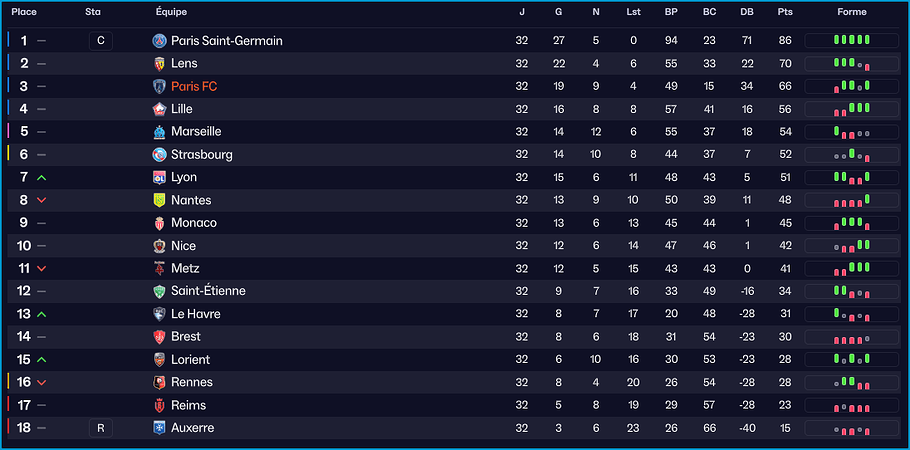Image resolution: width=910 pixels, height=450 pixels.
Task: Click the R relegated badge for Auxerre
Action: coord(100,428)
